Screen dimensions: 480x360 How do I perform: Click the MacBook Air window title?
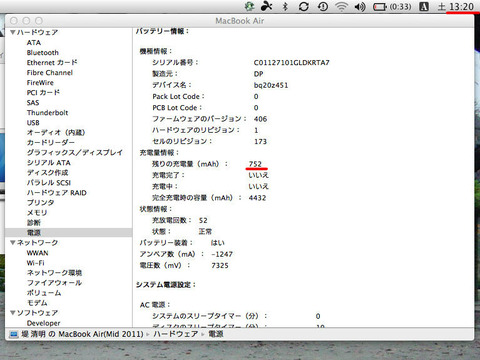(x=240, y=21)
